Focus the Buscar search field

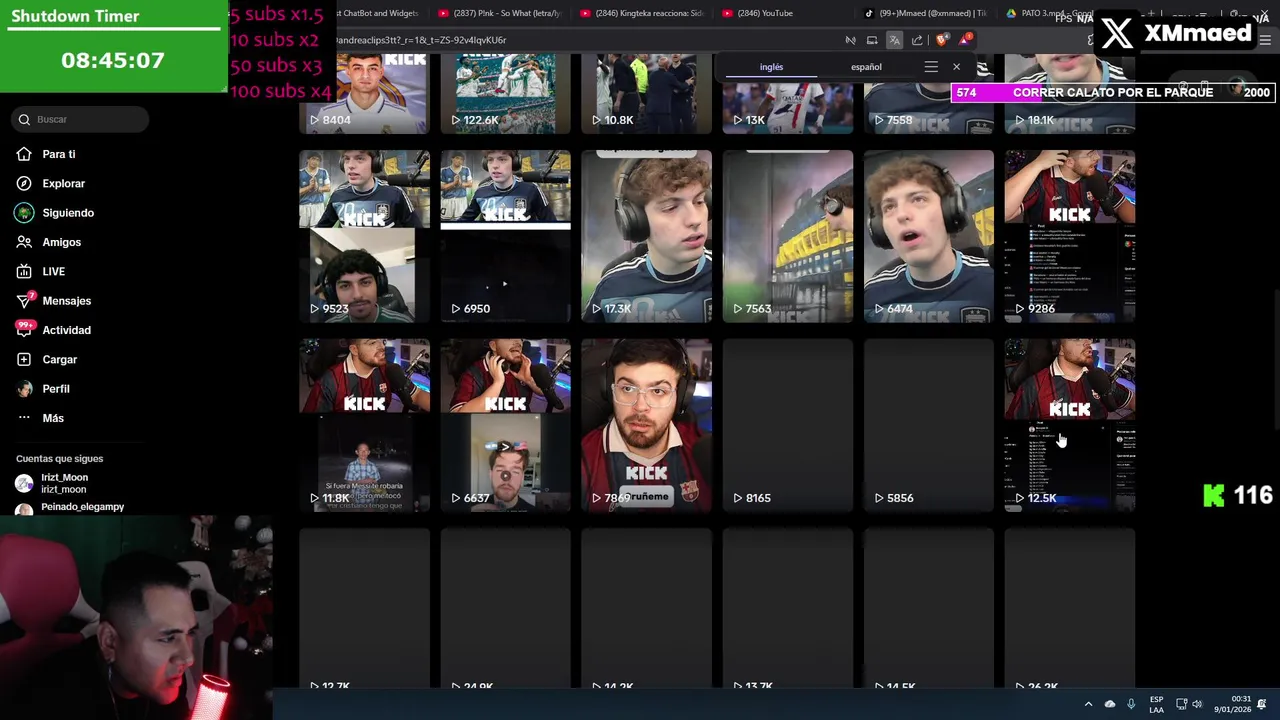click(x=82, y=119)
